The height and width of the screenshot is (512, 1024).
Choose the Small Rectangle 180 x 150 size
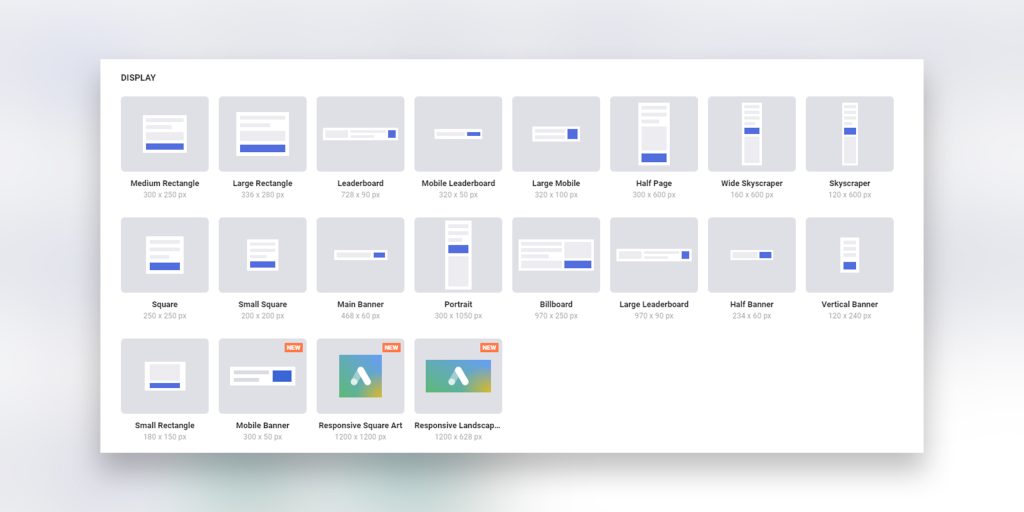pyautogui.click(x=165, y=376)
